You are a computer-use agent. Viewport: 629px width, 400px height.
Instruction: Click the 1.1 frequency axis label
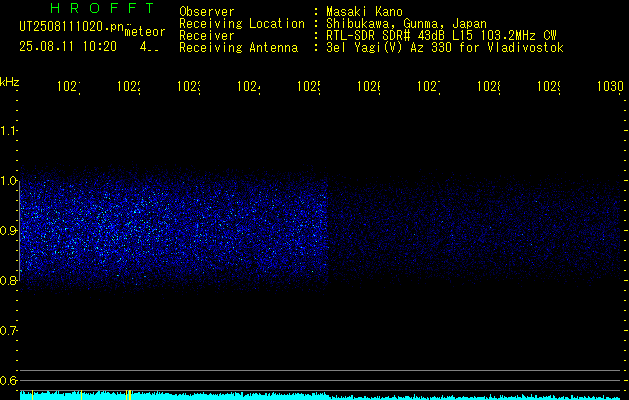point(8,131)
